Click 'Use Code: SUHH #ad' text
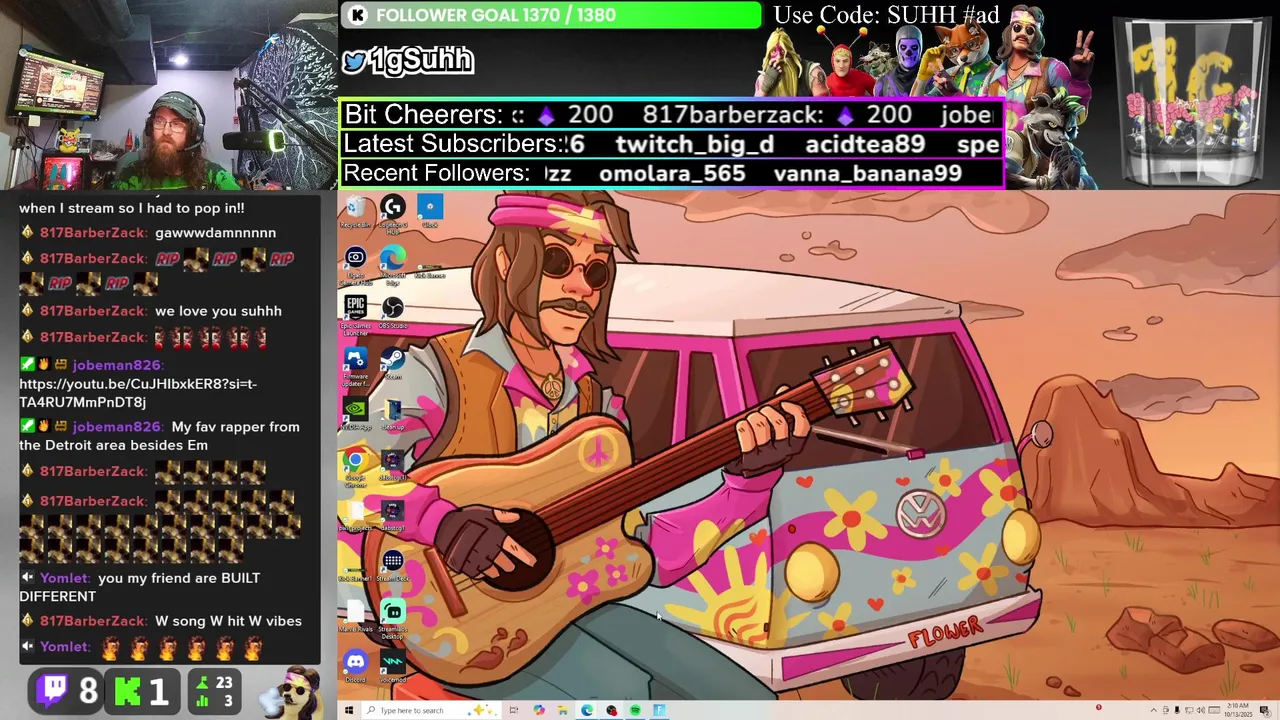Viewport: 1280px width, 720px height. click(x=886, y=15)
